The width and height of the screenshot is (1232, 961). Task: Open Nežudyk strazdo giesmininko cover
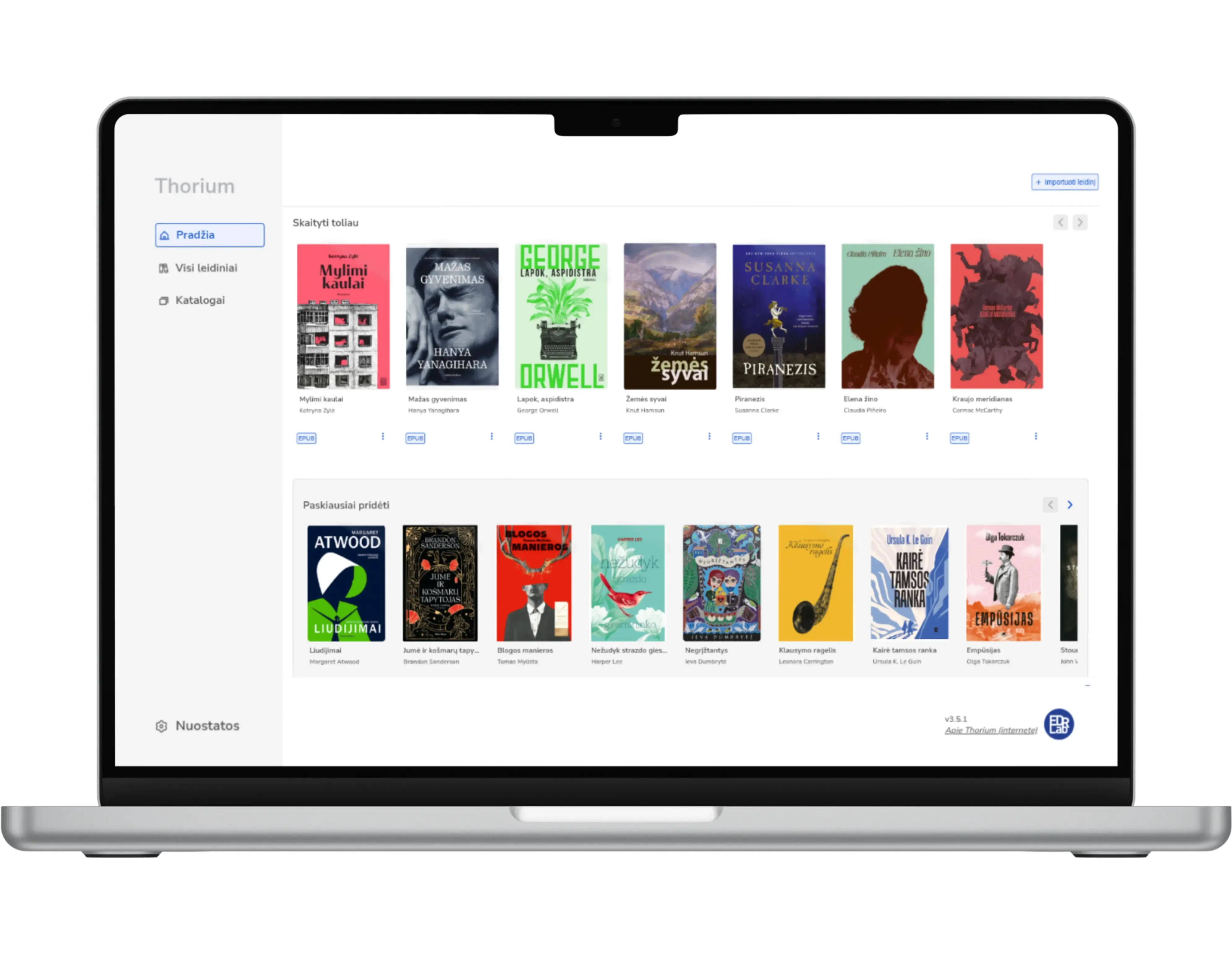628,583
